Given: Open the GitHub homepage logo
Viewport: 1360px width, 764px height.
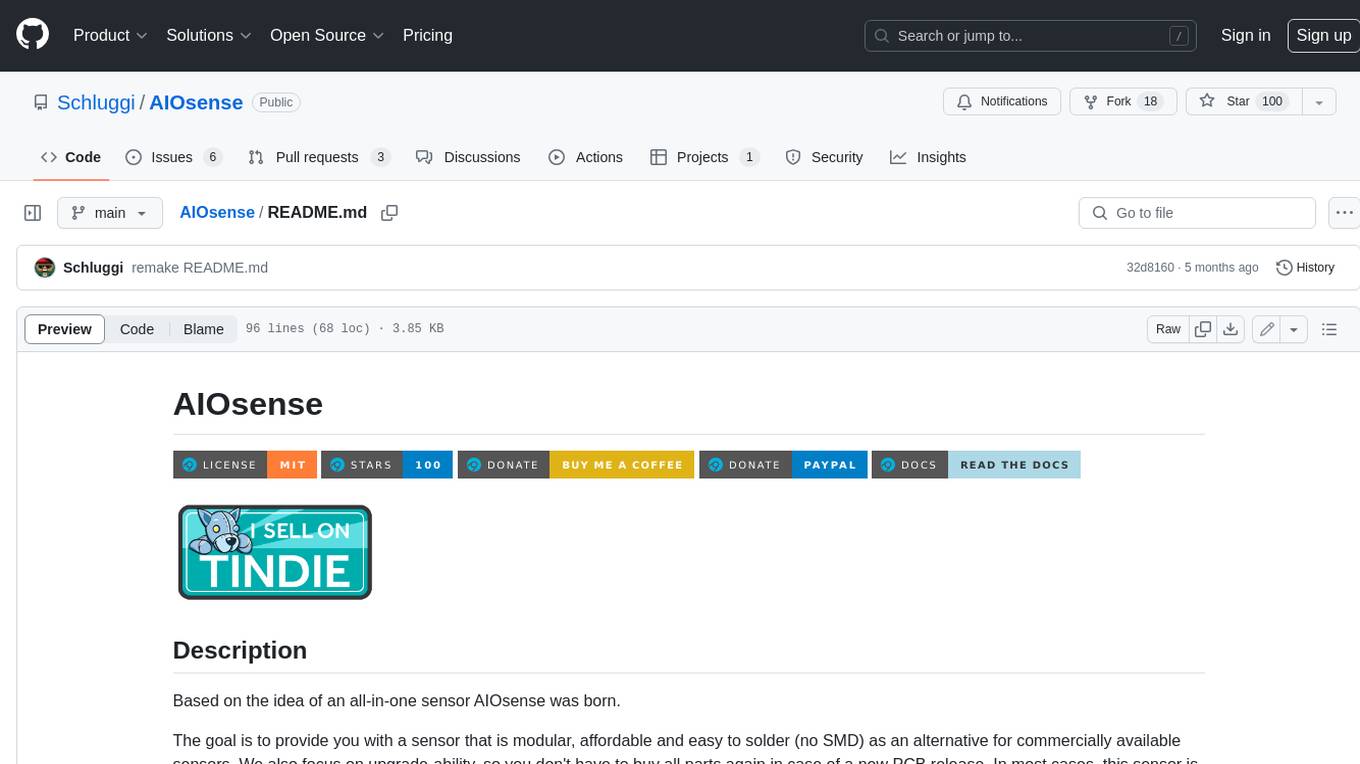Looking at the screenshot, I should [32, 35].
